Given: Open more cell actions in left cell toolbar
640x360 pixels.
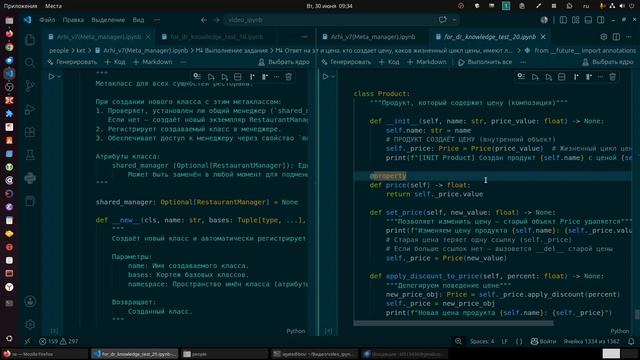Looking at the screenshot, I should (x=277, y=77).
